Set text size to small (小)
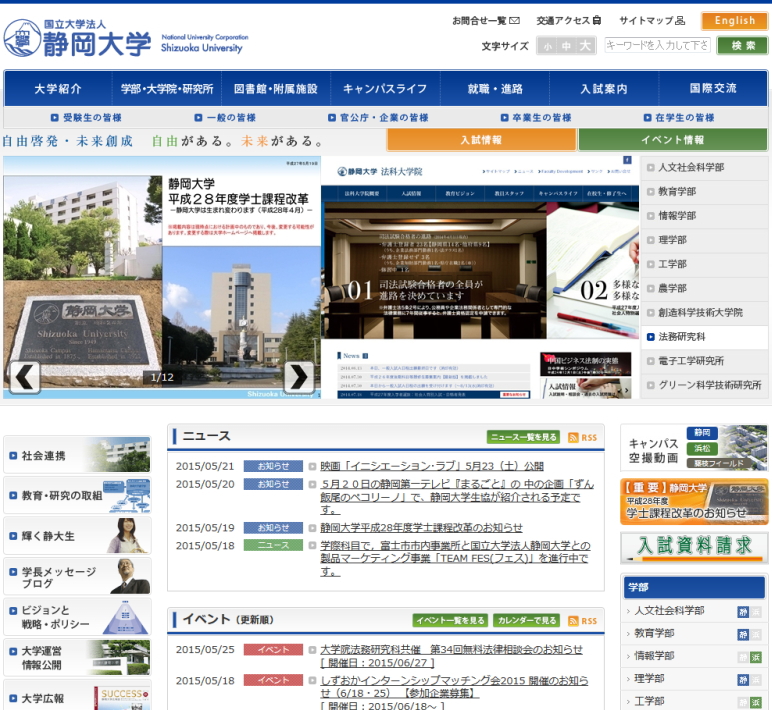This screenshot has height=710, width=772. tap(547, 46)
